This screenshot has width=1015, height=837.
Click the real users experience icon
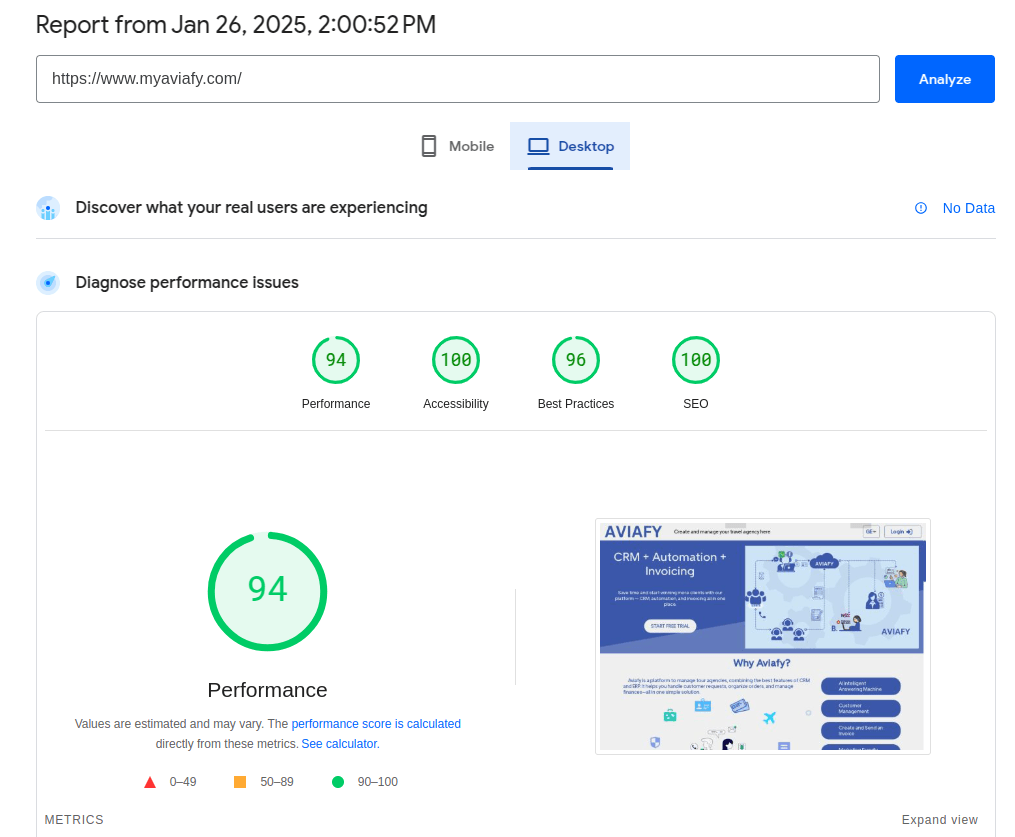48,208
